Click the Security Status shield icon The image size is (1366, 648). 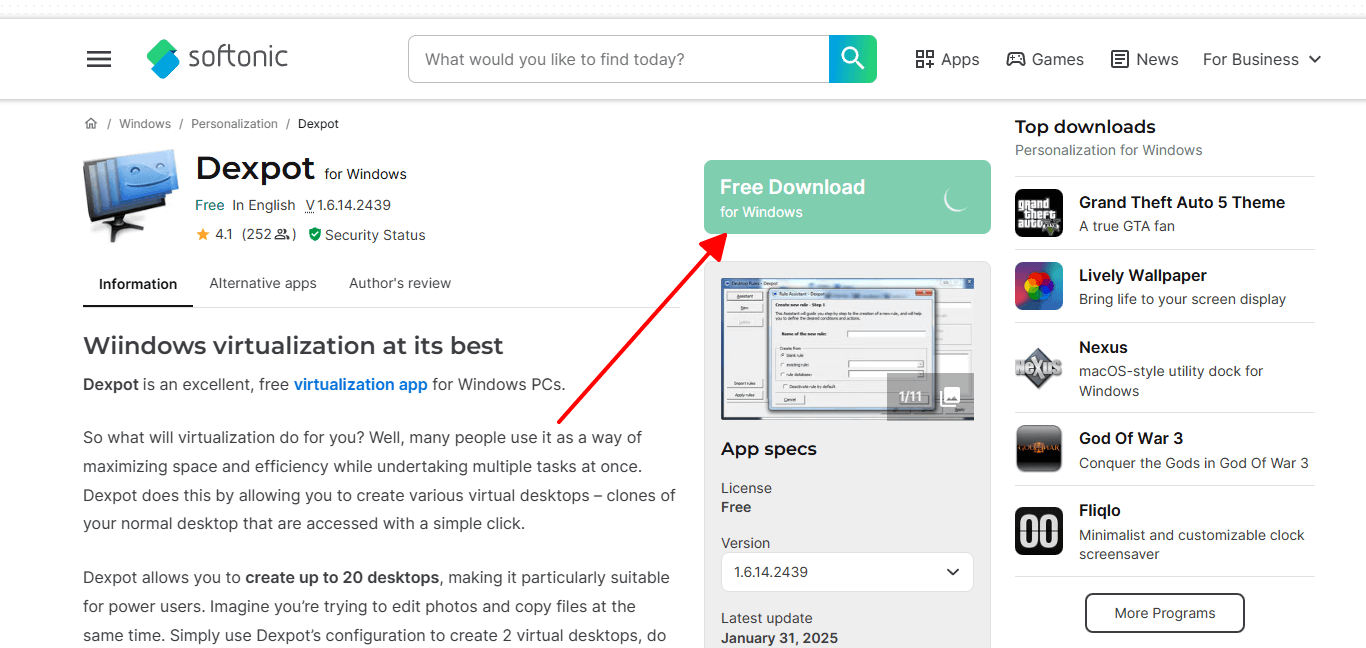(x=315, y=235)
